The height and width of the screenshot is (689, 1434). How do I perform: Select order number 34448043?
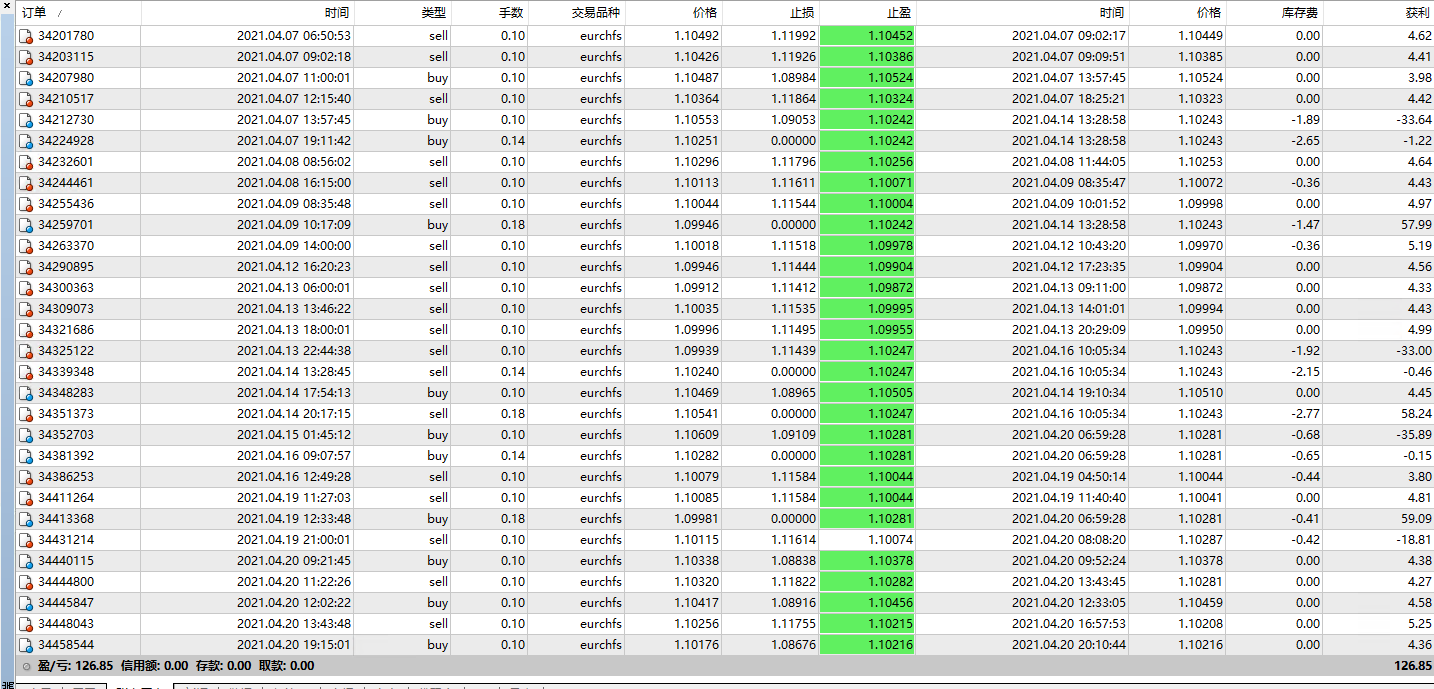click(x=66, y=624)
